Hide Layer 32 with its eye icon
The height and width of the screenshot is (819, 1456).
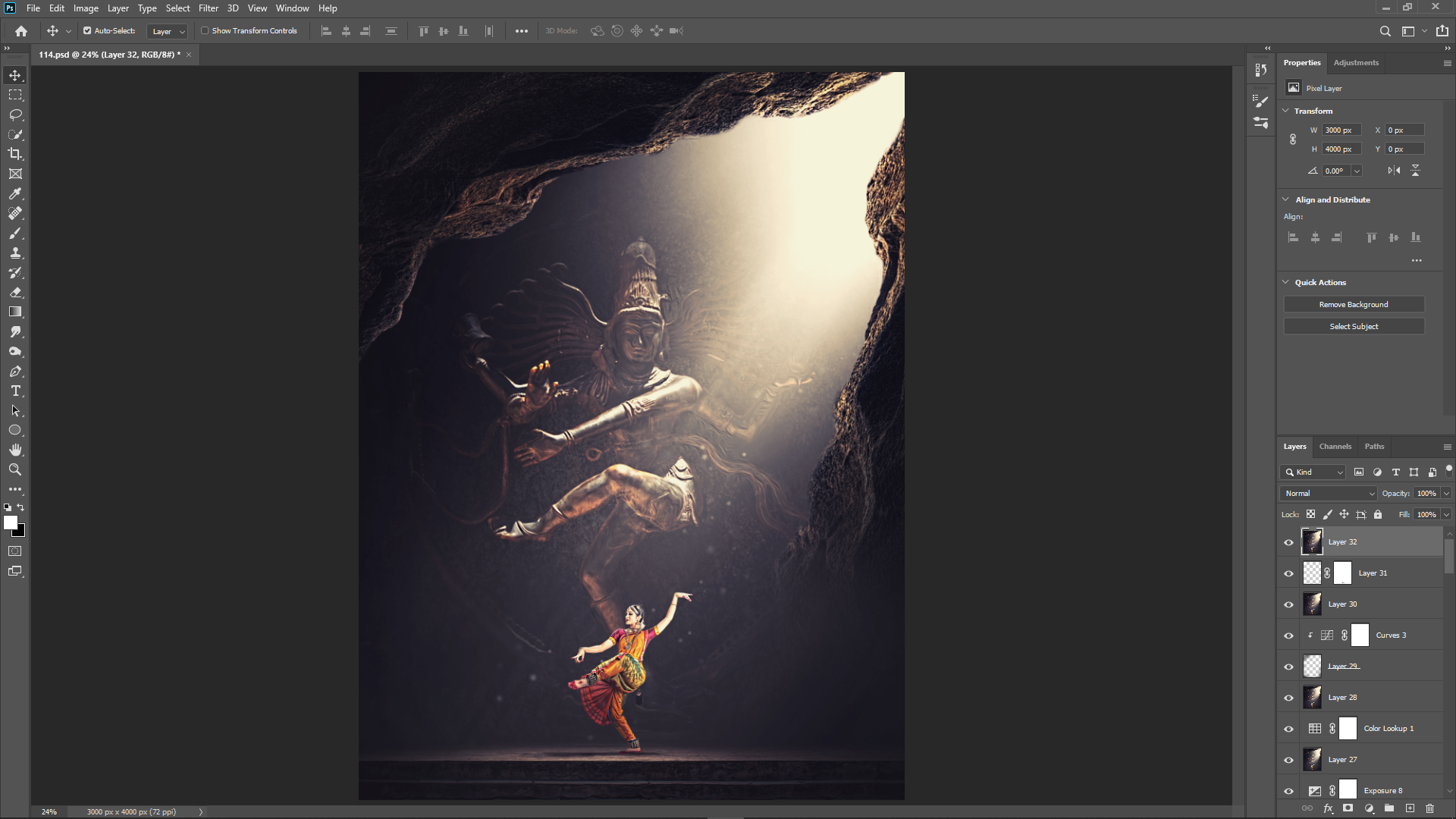[1288, 542]
